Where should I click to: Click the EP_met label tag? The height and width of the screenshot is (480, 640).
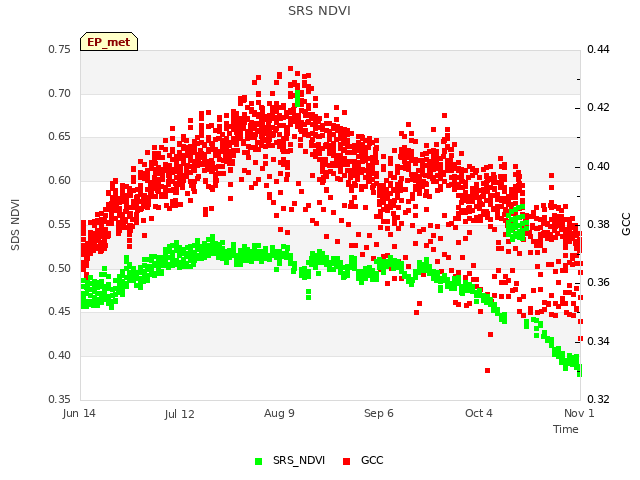(x=109, y=42)
